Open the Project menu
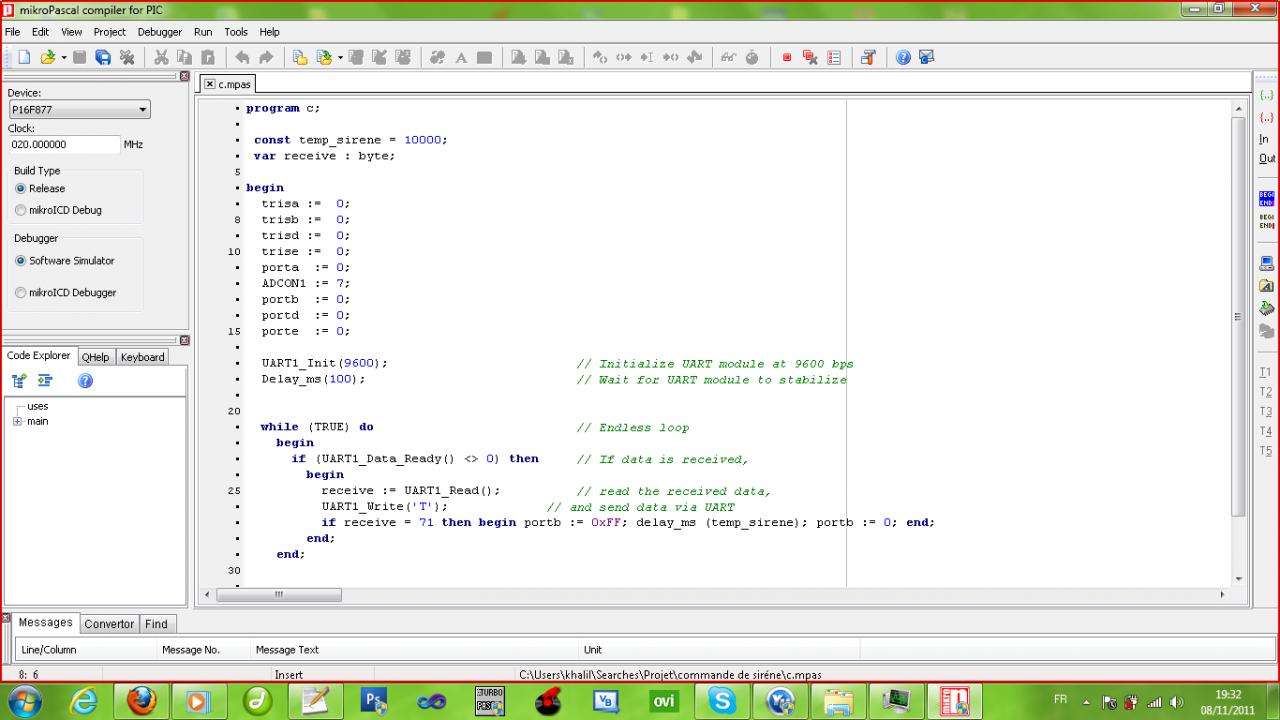This screenshot has height=720, width=1280. pyautogui.click(x=110, y=32)
